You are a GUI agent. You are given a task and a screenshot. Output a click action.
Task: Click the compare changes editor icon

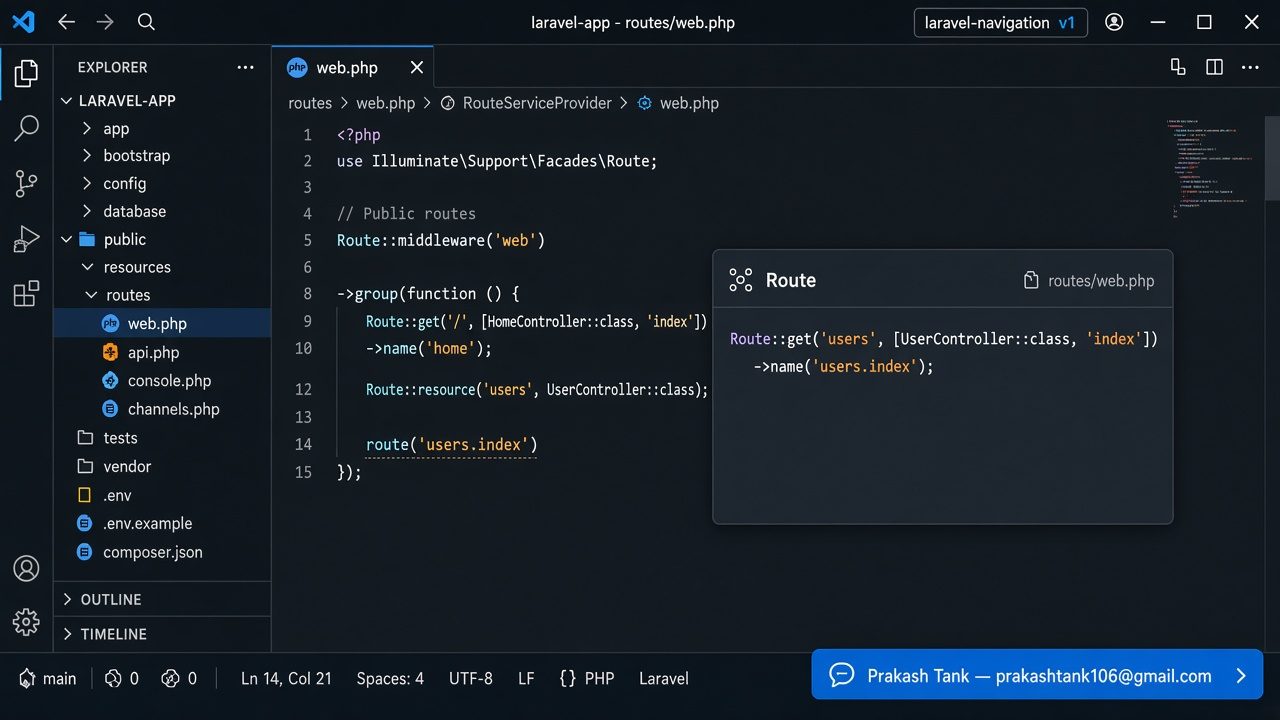click(1178, 67)
